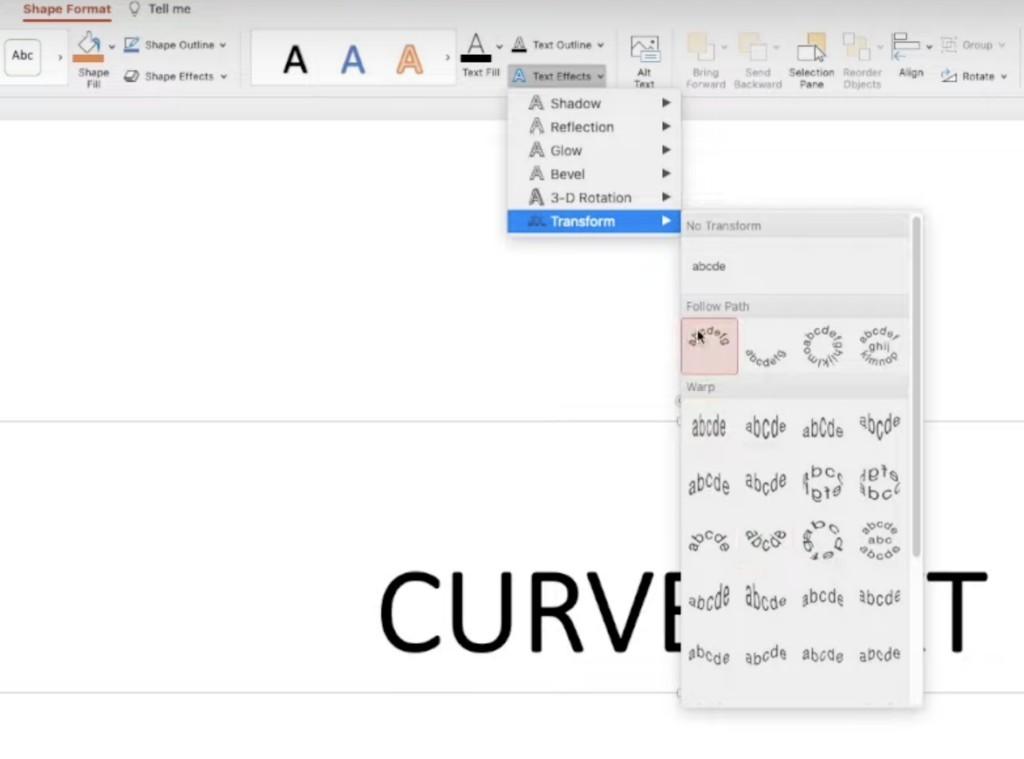1024x759 pixels.
Task: Click the Text Fill letter icon
Action: [476, 46]
